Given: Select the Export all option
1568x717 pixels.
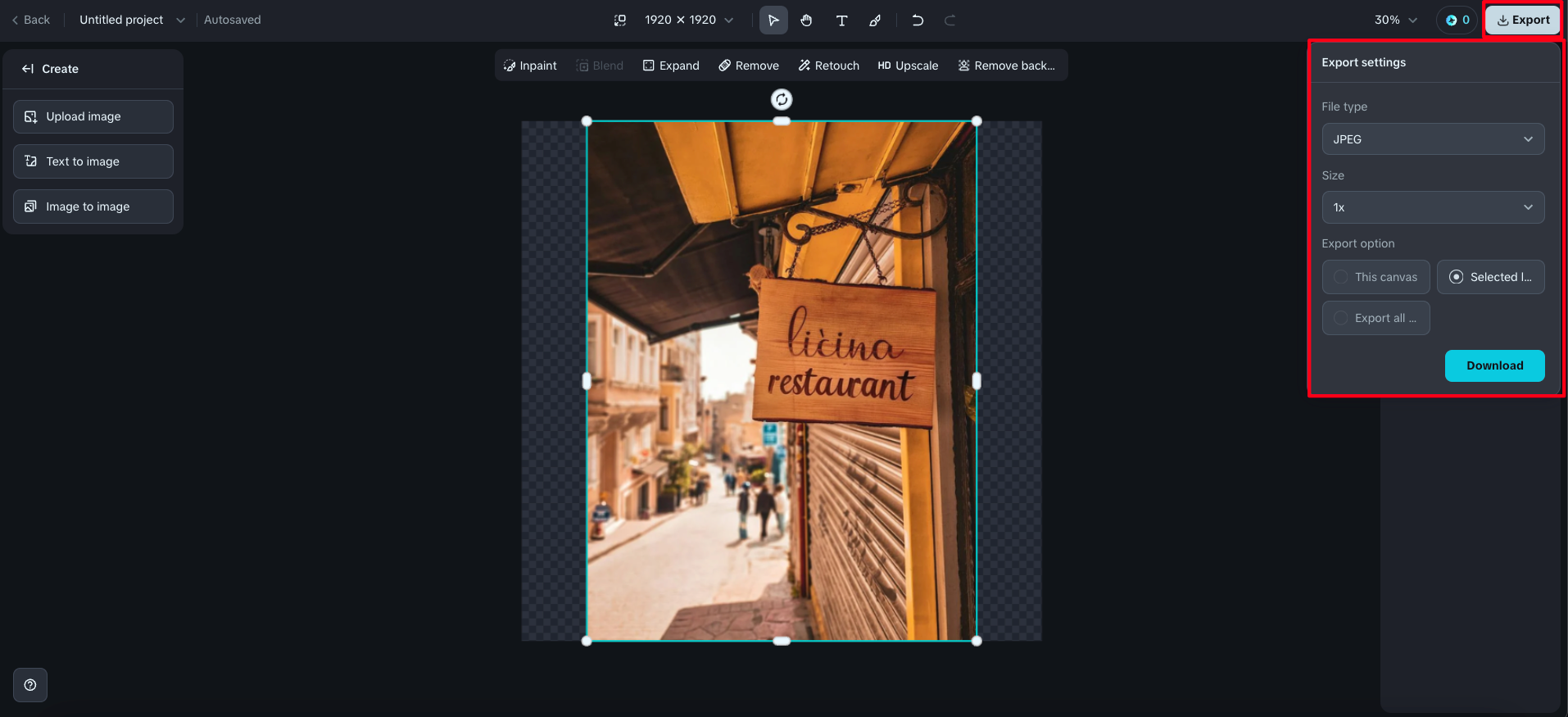Looking at the screenshot, I should pyautogui.click(x=1376, y=318).
